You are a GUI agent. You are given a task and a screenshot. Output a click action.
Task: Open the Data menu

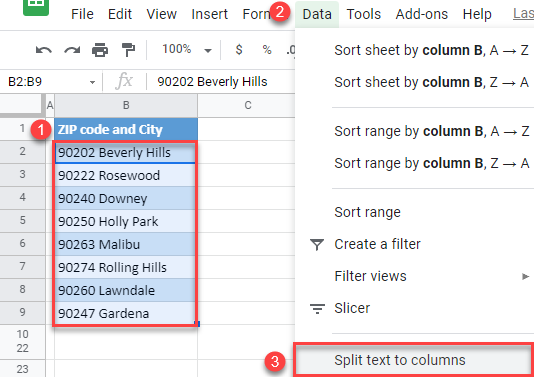(317, 14)
